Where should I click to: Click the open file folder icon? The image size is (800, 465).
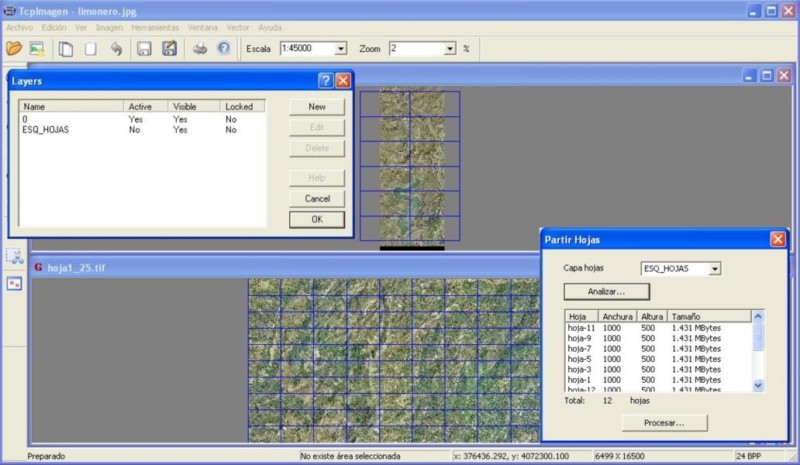tap(14, 48)
